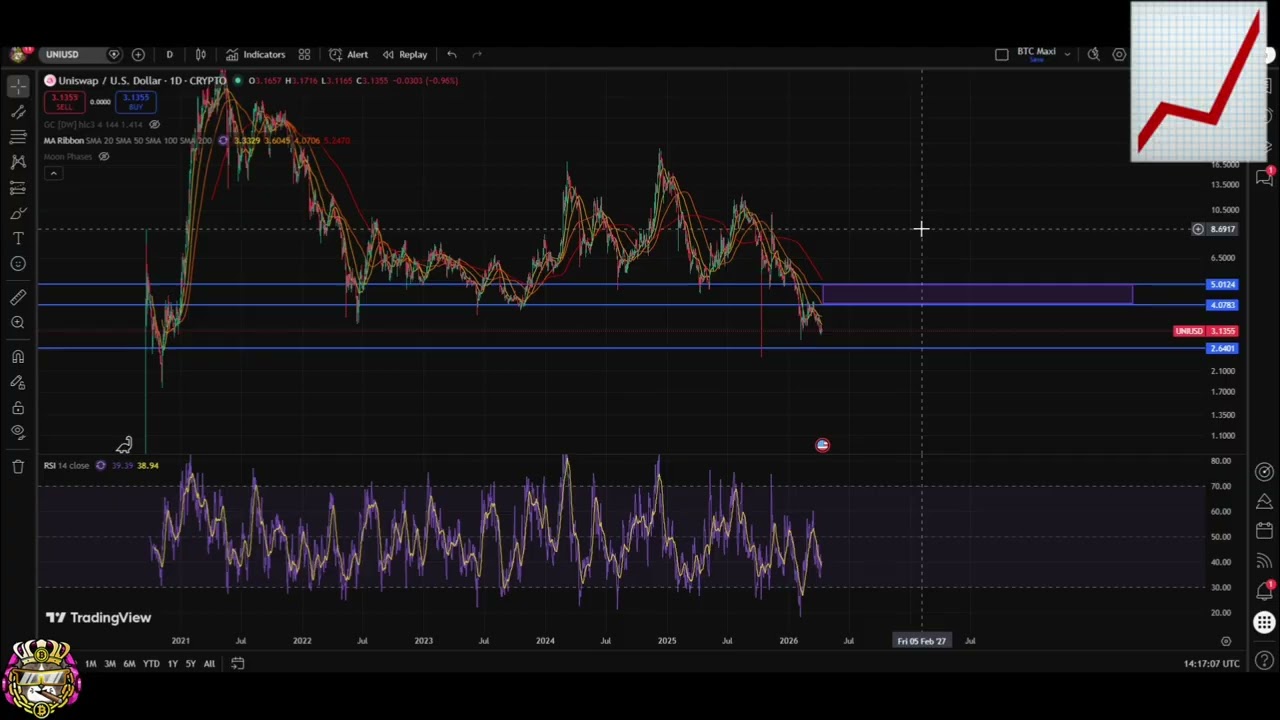Select the 3M date range
The image size is (1280, 720).
point(110,664)
